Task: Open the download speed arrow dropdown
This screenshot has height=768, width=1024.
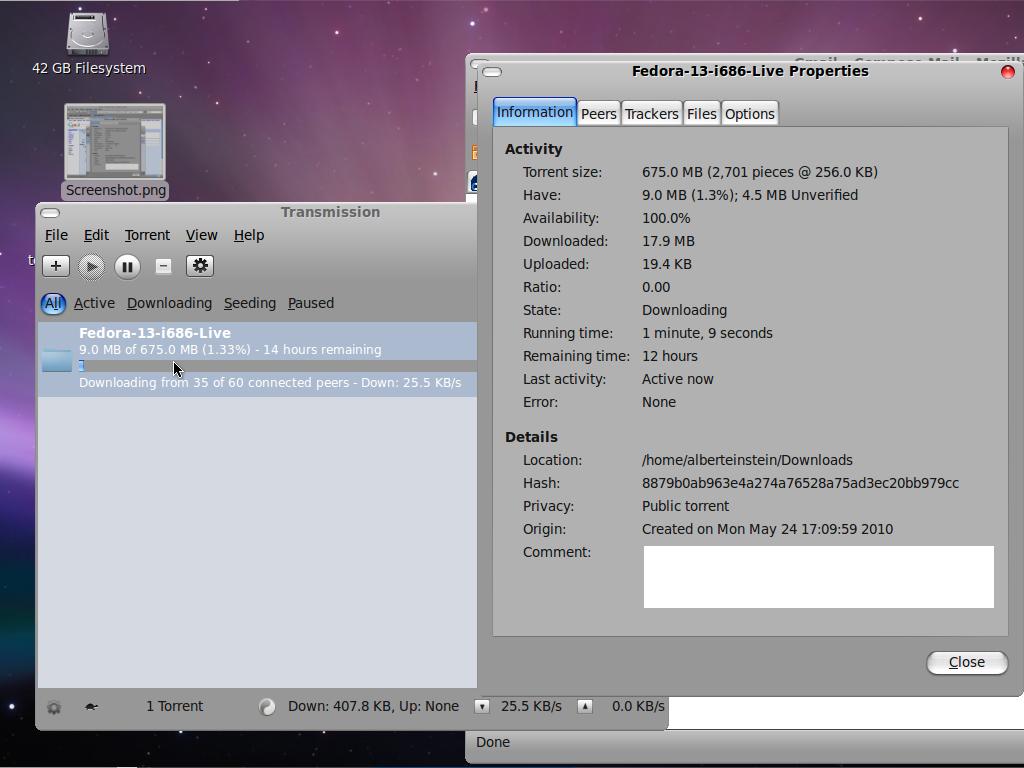Action: [482, 706]
